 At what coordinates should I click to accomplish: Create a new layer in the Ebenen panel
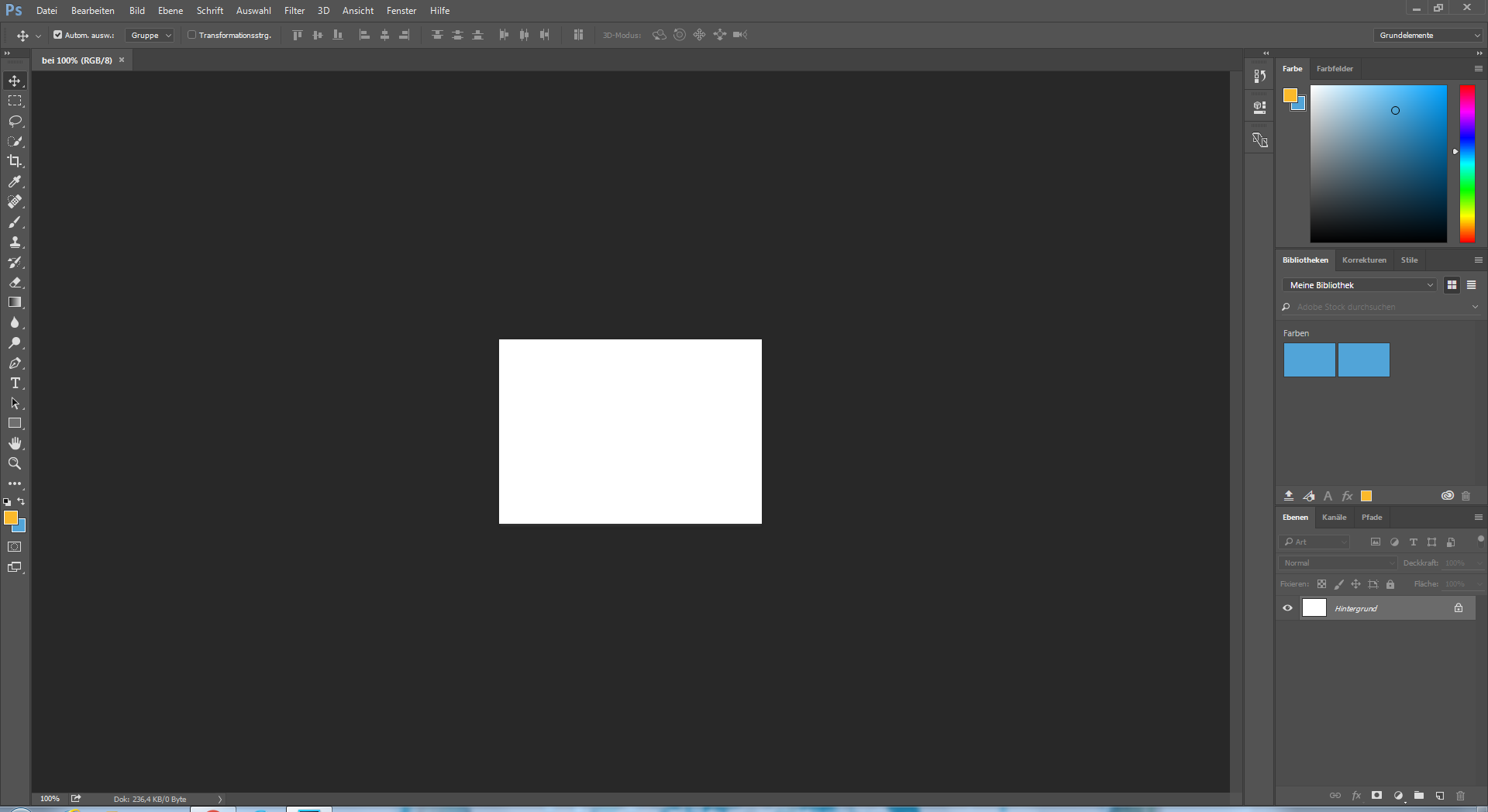pos(1440,796)
